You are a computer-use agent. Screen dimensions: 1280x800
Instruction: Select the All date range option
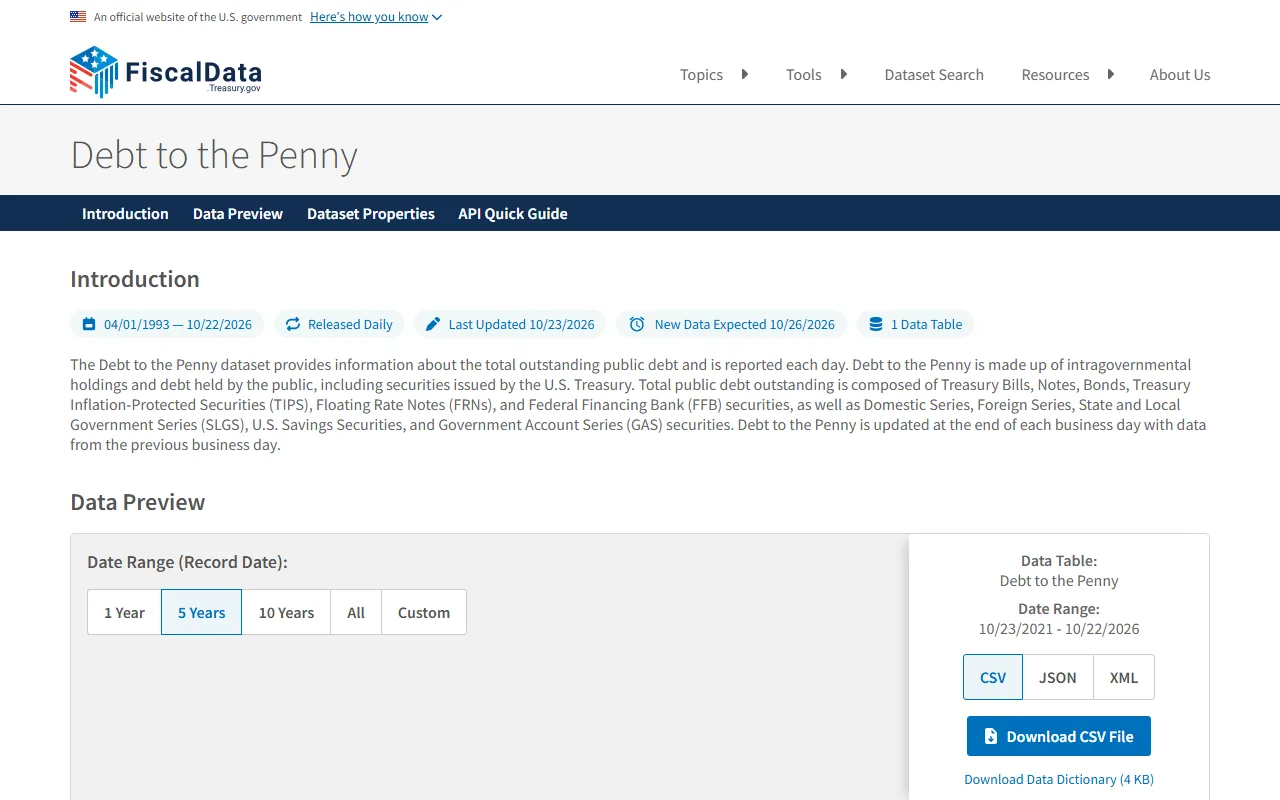pyautogui.click(x=356, y=612)
